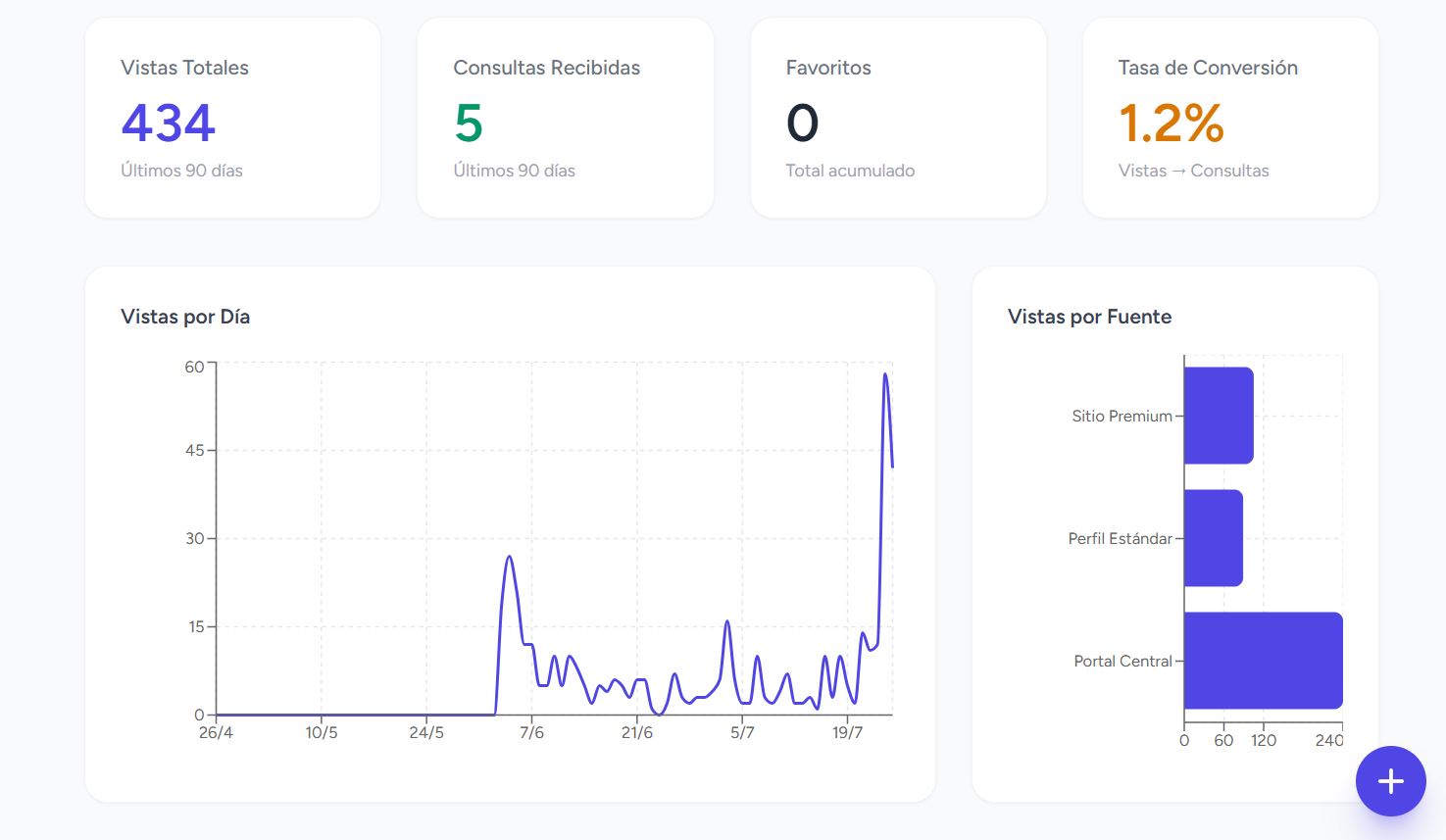Image resolution: width=1446 pixels, height=840 pixels.
Task: Click the Favoritos summary card
Action: click(x=898, y=118)
